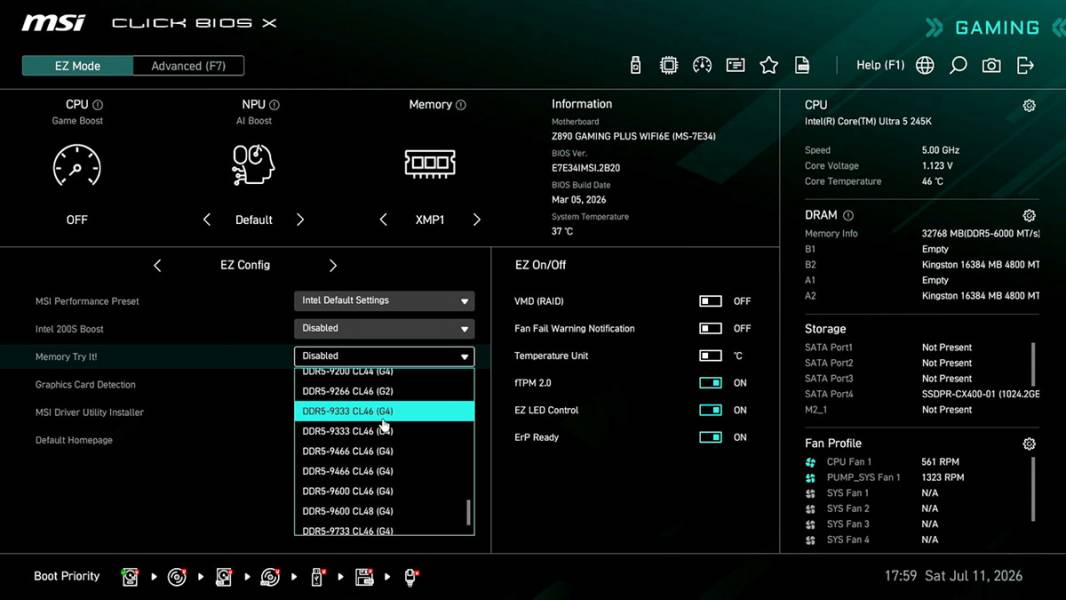Click the Game Boost OFF label
The image size is (1066, 600).
77,219
